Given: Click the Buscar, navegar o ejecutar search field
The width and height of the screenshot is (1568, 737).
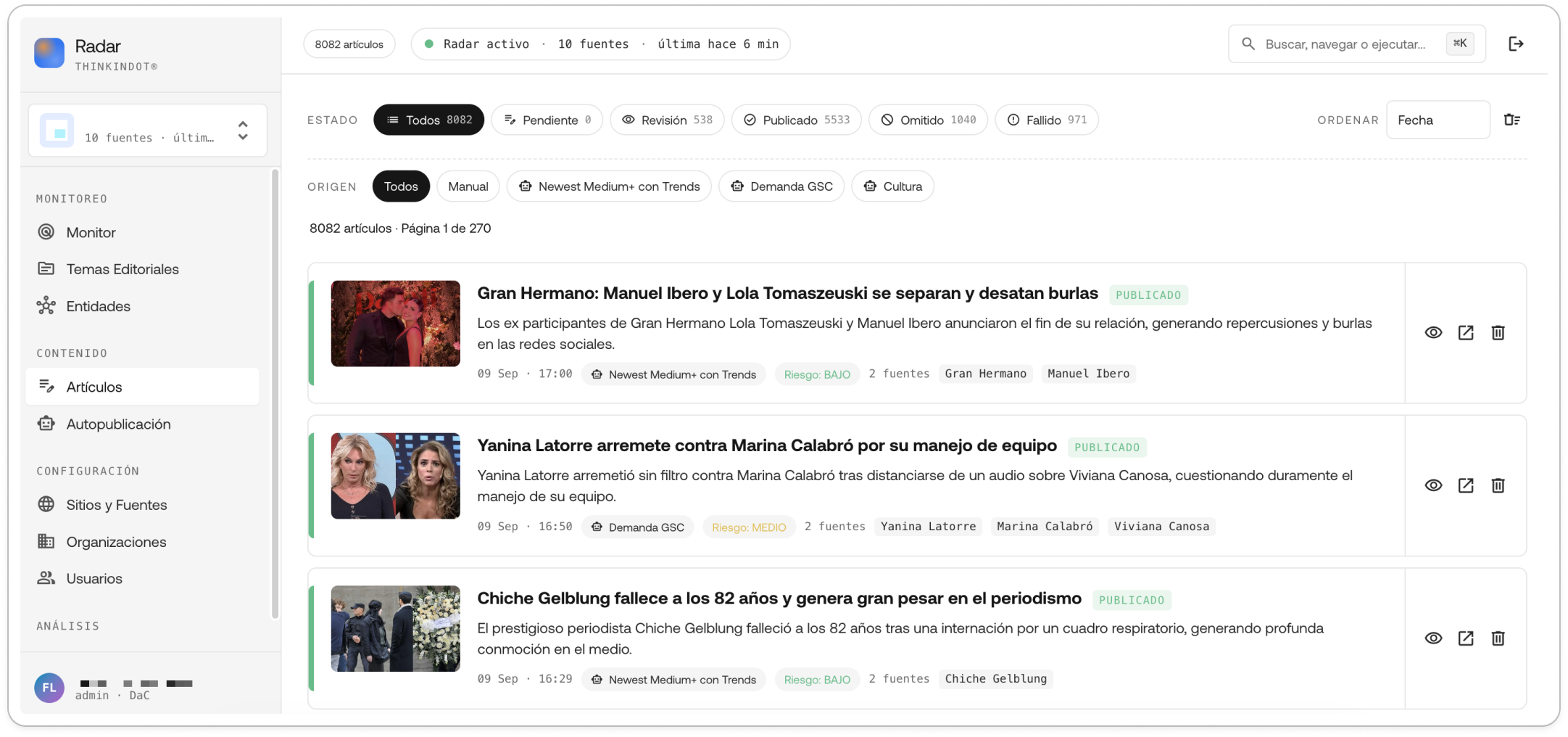Looking at the screenshot, I should (1356, 44).
